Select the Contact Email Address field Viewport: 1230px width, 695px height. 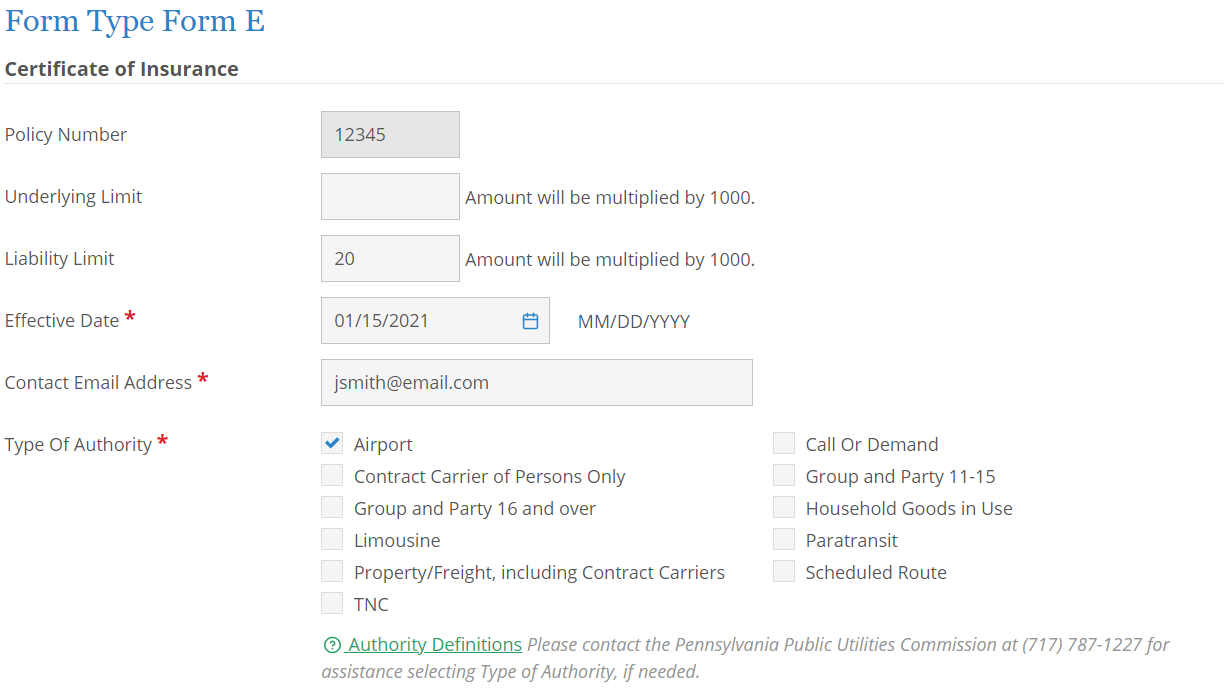(536, 382)
